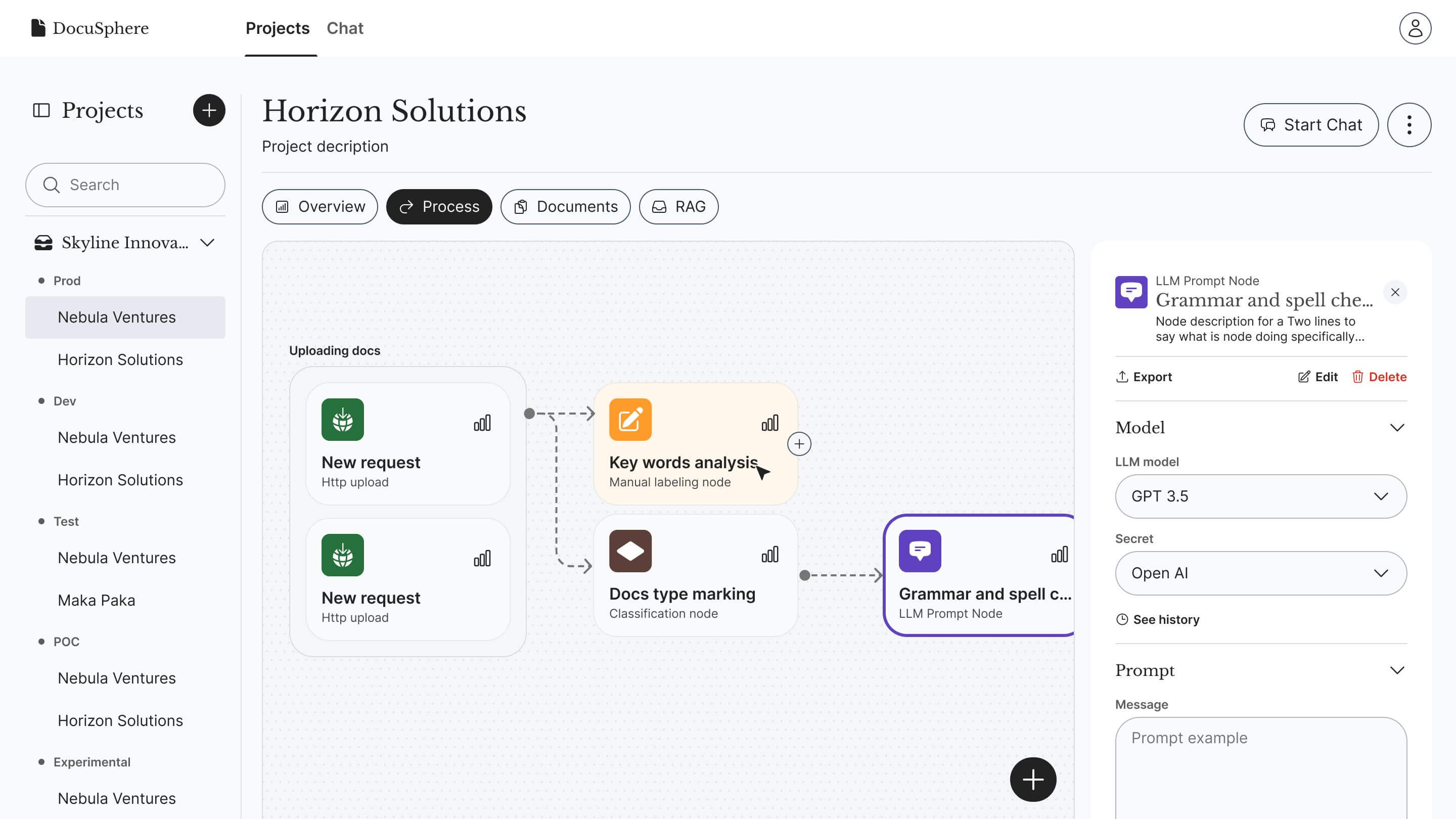Click the Dev group label
1456x819 pixels.
point(64,401)
